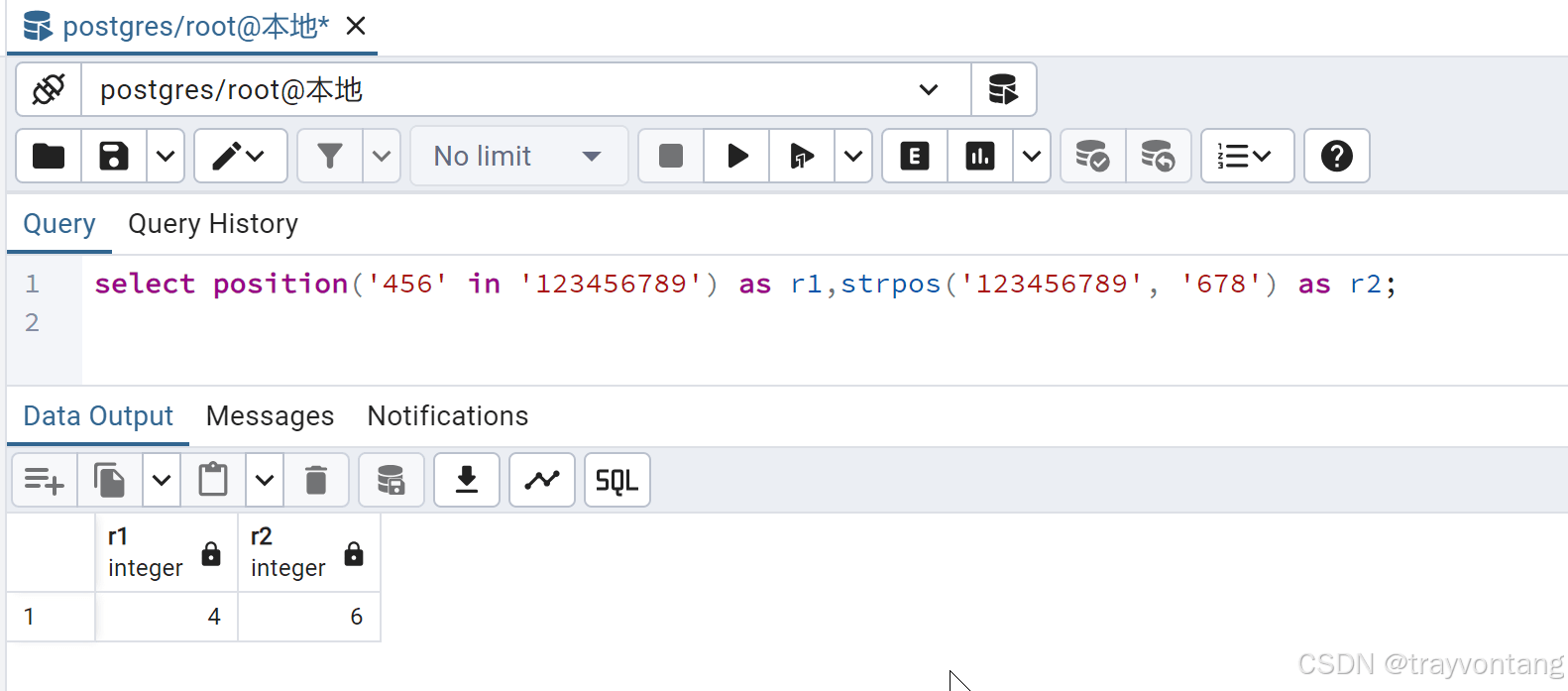The height and width of the screenshot is (691, 1568).
Task: Open the edit pencil menu
Action: pyautogui.click(x=241, y=156)
